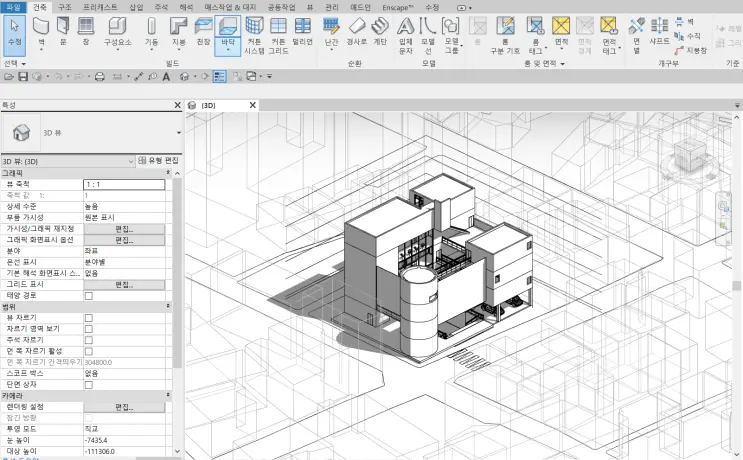743x460 pixels.
Task: Click the 유형 편집 button
Action: [158, 161]
